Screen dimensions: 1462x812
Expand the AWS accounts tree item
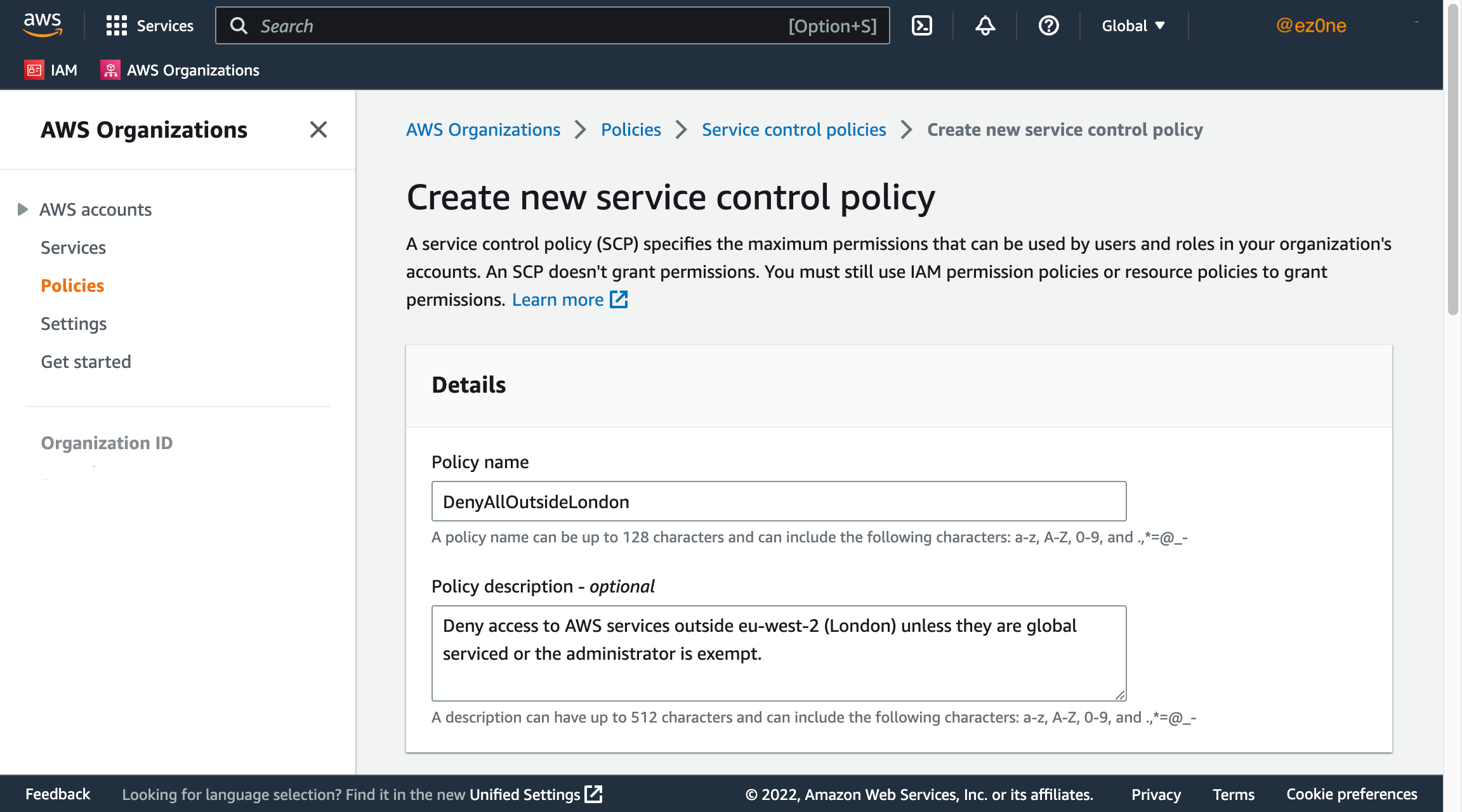pyautogui.click(x=22, y=209)
